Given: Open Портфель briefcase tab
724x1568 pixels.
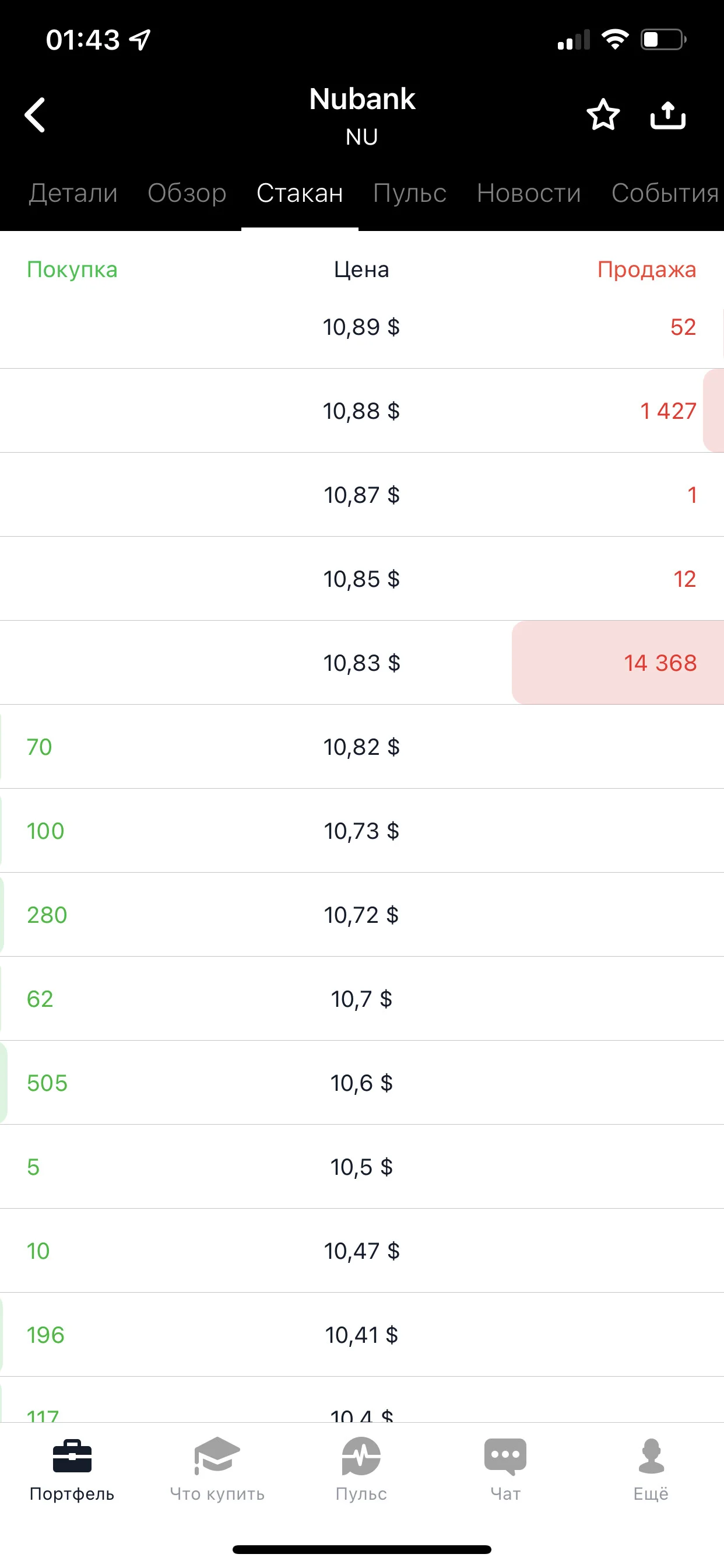Looking at the screenshot, I should point(72,1469).
